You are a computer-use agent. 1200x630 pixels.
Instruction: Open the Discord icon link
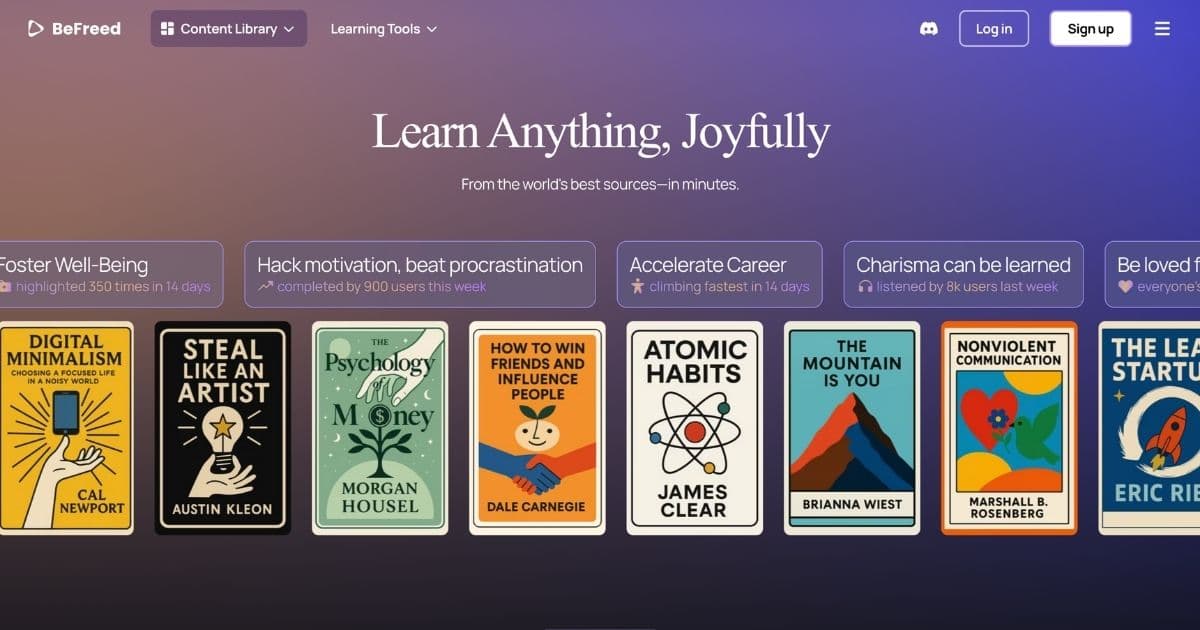929,29
